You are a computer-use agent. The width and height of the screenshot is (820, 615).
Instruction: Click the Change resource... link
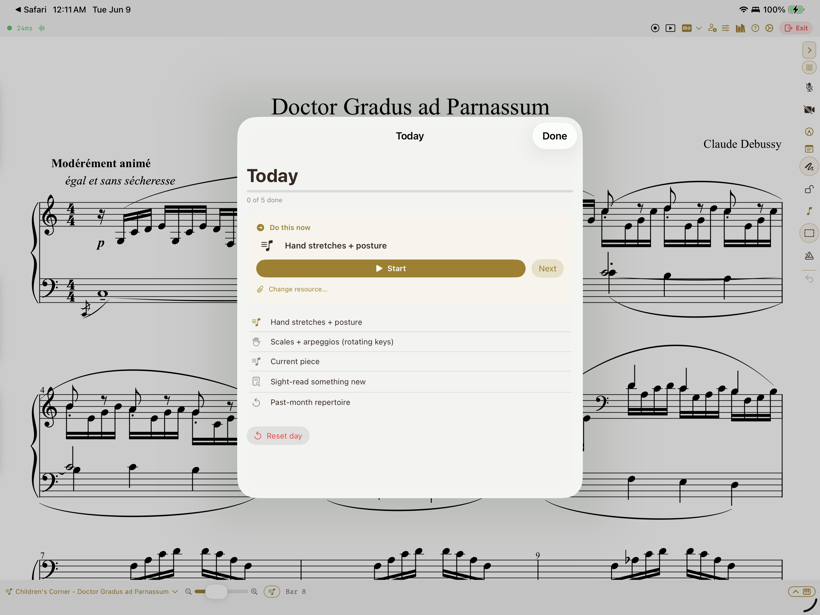292,289
